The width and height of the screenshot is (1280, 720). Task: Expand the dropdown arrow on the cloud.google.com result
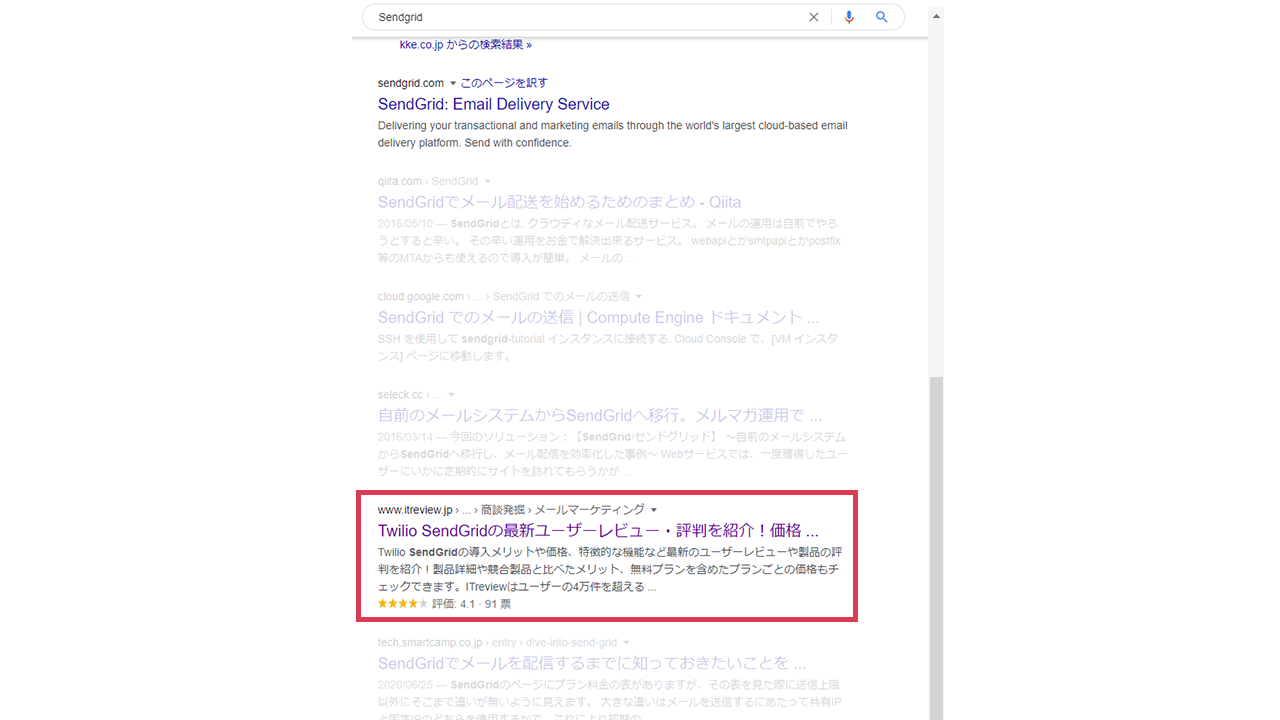639,297
